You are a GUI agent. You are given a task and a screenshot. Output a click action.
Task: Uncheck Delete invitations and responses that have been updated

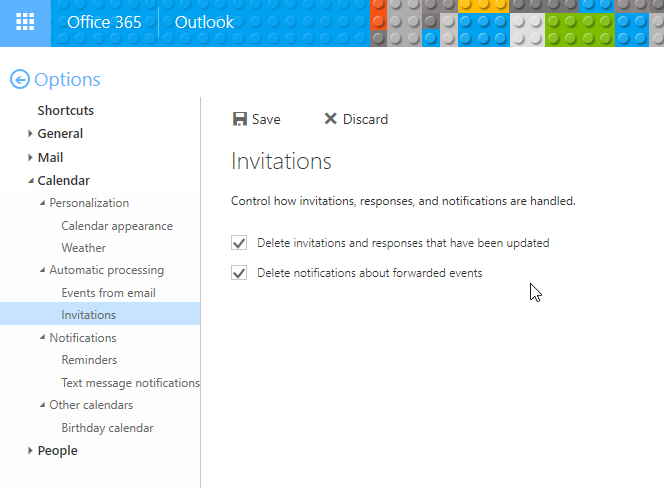[239, 243]
